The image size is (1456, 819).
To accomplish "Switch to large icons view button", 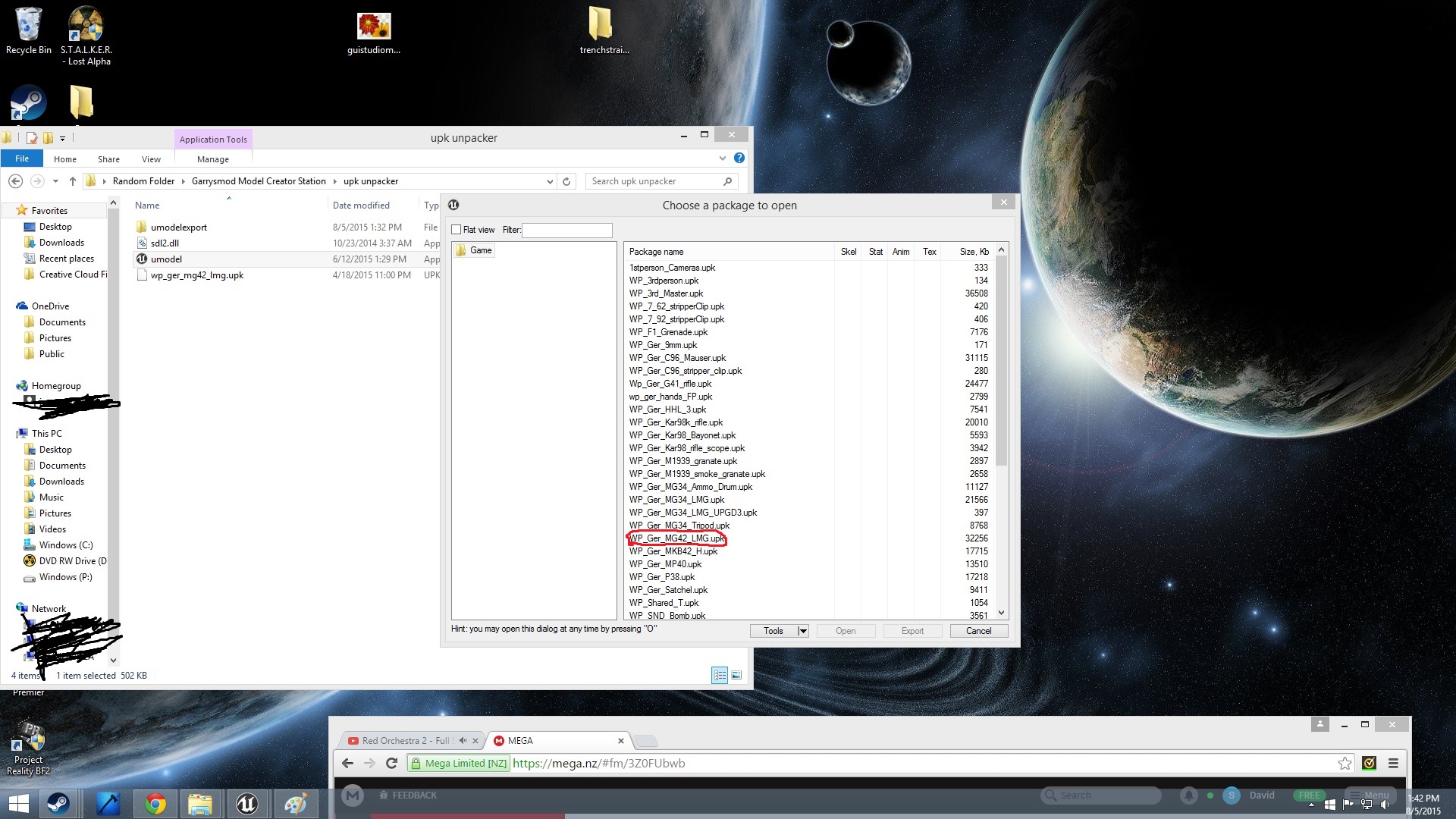I will 736,675.
